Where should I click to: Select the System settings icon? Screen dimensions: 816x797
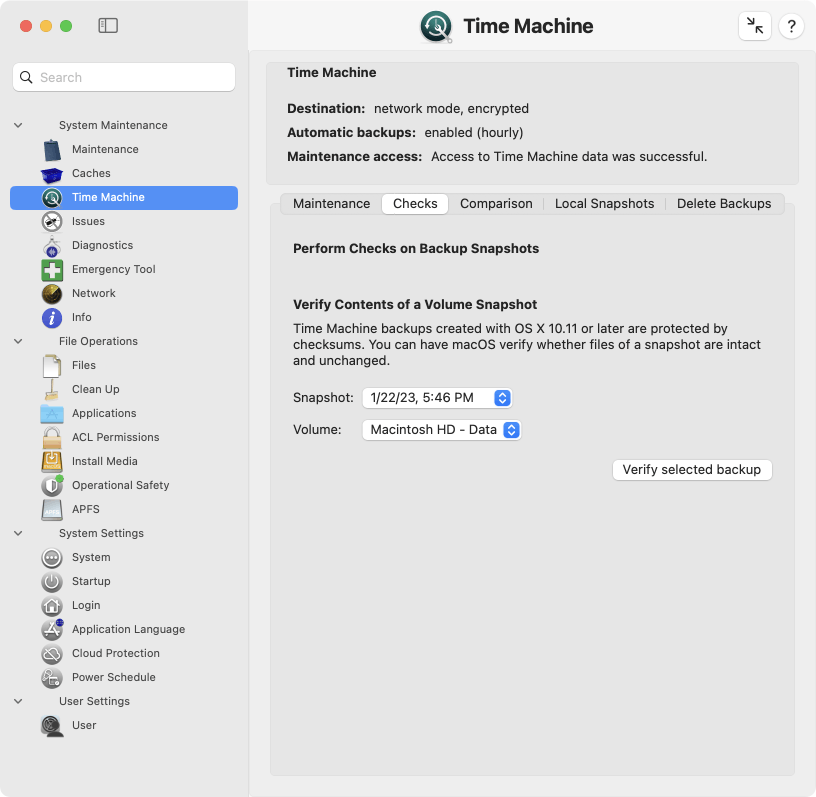coord(52,558)
